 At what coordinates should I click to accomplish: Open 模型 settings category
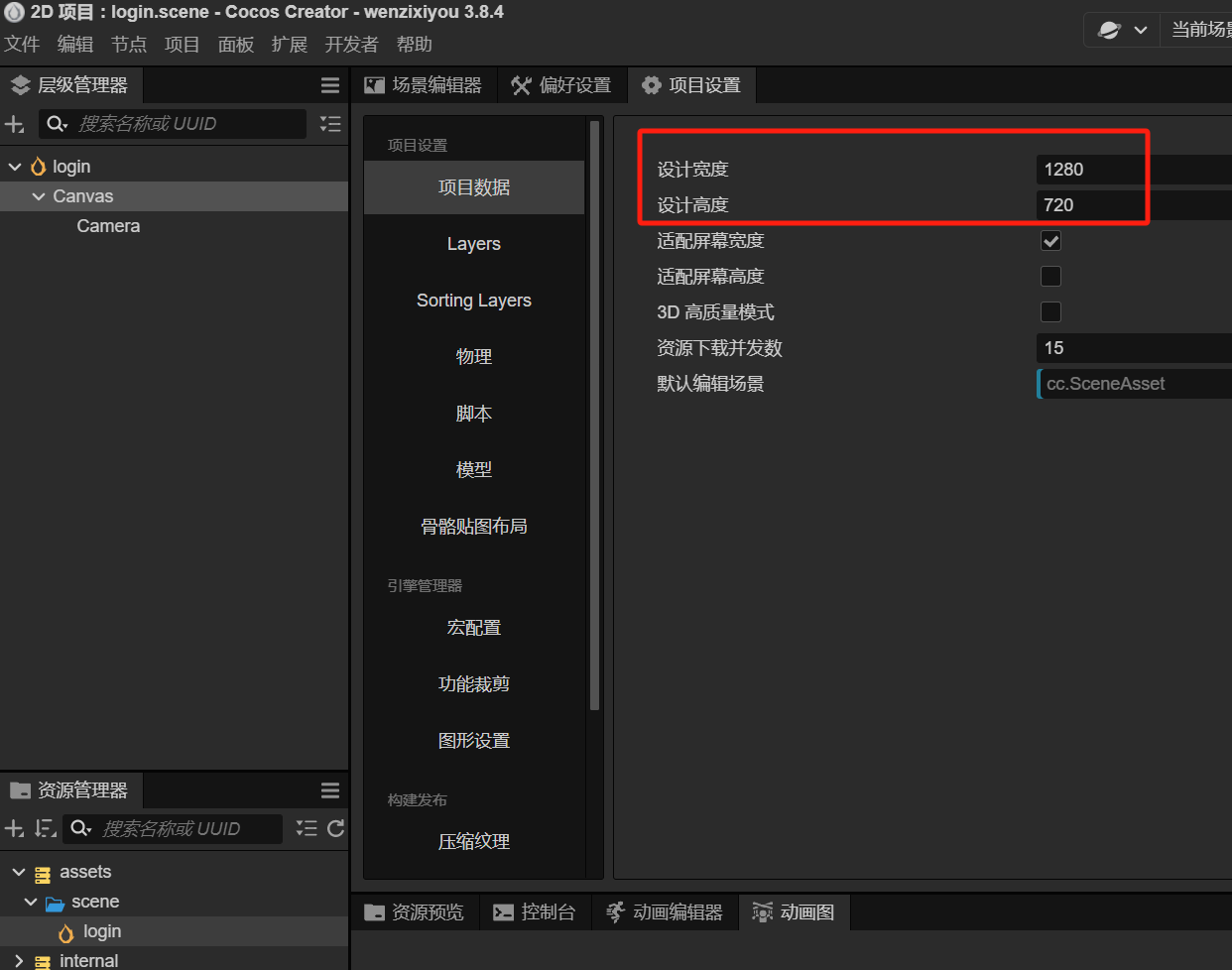(x=474, y=470)
